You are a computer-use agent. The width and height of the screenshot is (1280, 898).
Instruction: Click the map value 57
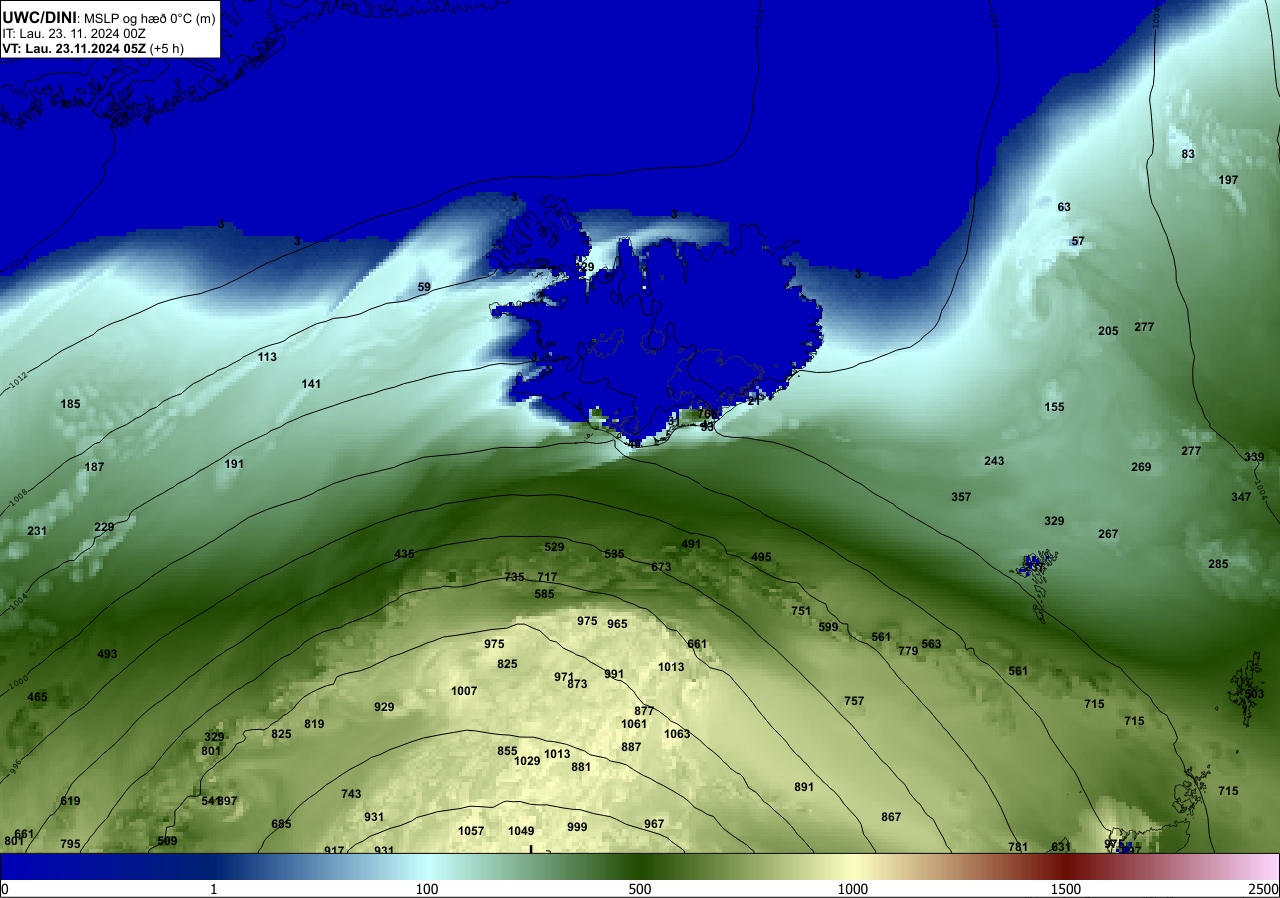coord(1078,241)
